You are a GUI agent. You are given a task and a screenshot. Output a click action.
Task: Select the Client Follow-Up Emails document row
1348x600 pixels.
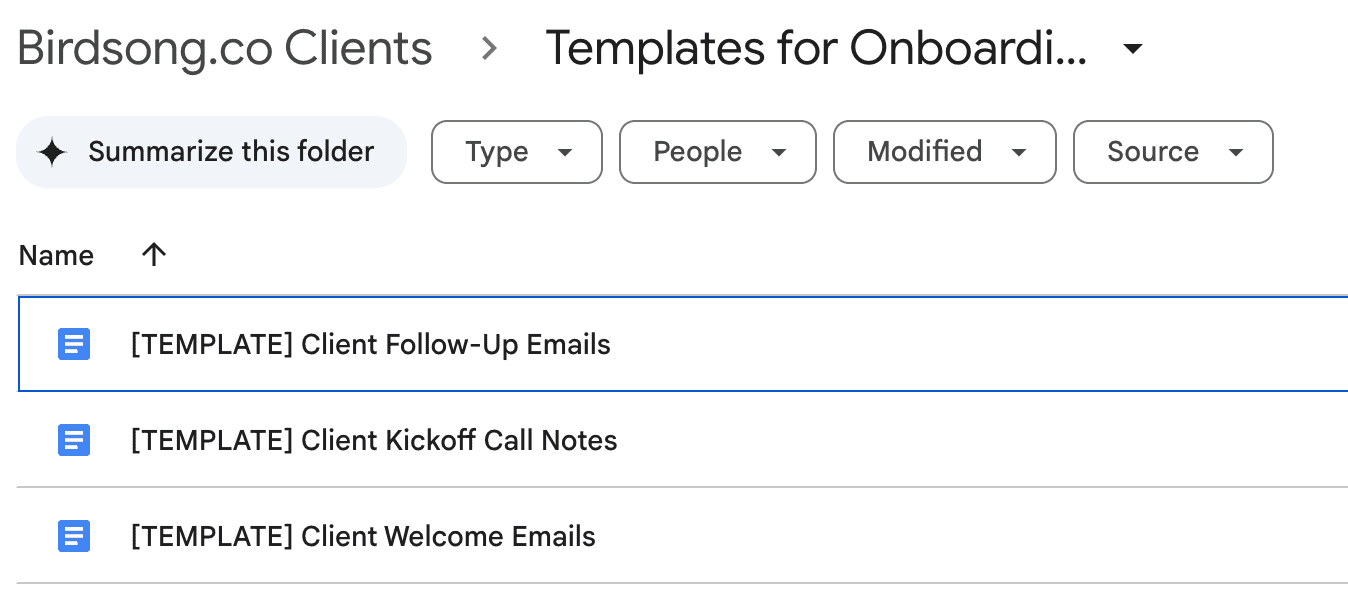tap(400, 344)
